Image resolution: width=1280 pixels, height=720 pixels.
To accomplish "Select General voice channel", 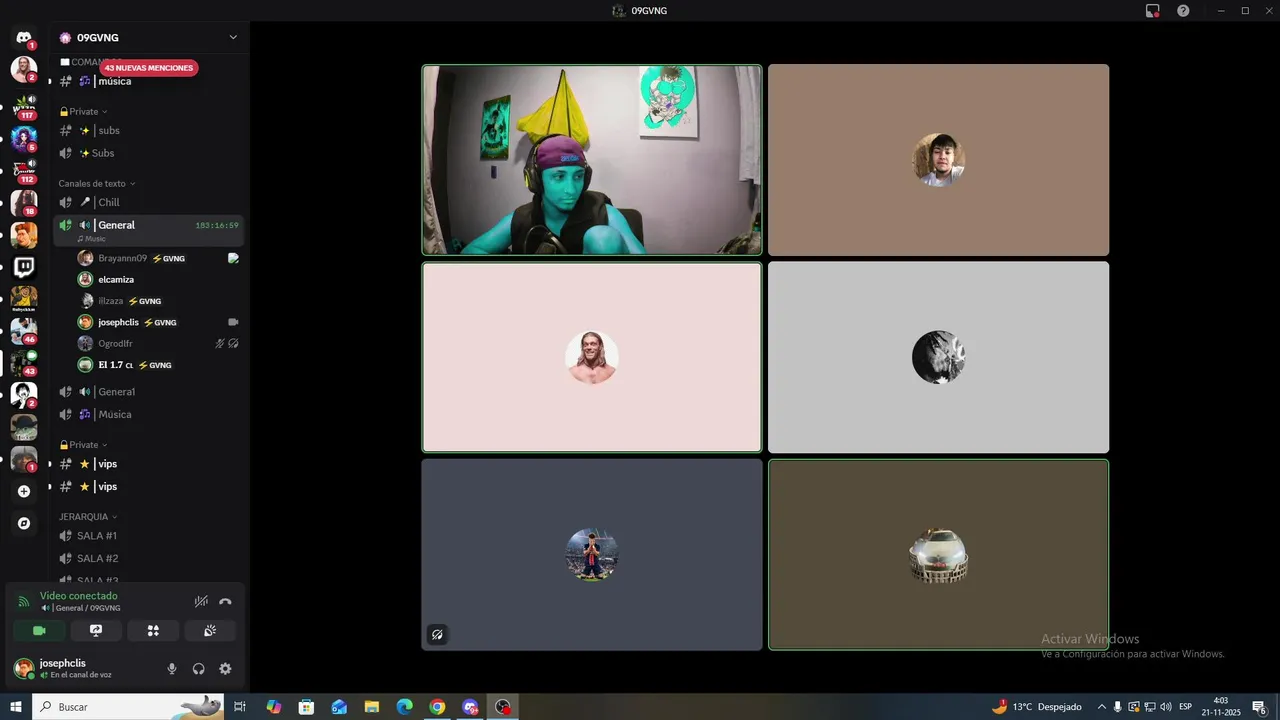I will pos(148,229).
